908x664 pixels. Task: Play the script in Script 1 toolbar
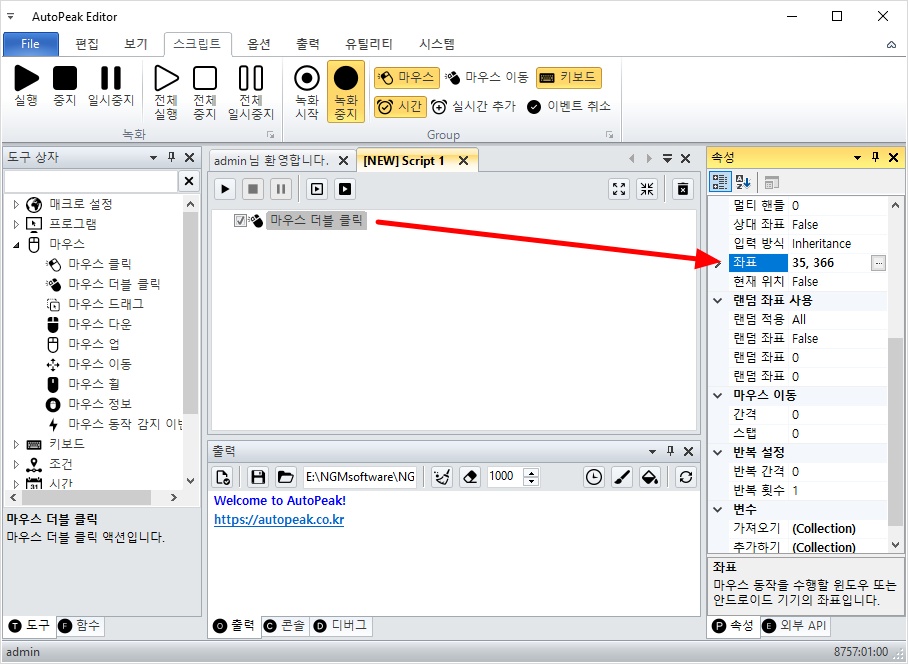click(x=225, y=189)
